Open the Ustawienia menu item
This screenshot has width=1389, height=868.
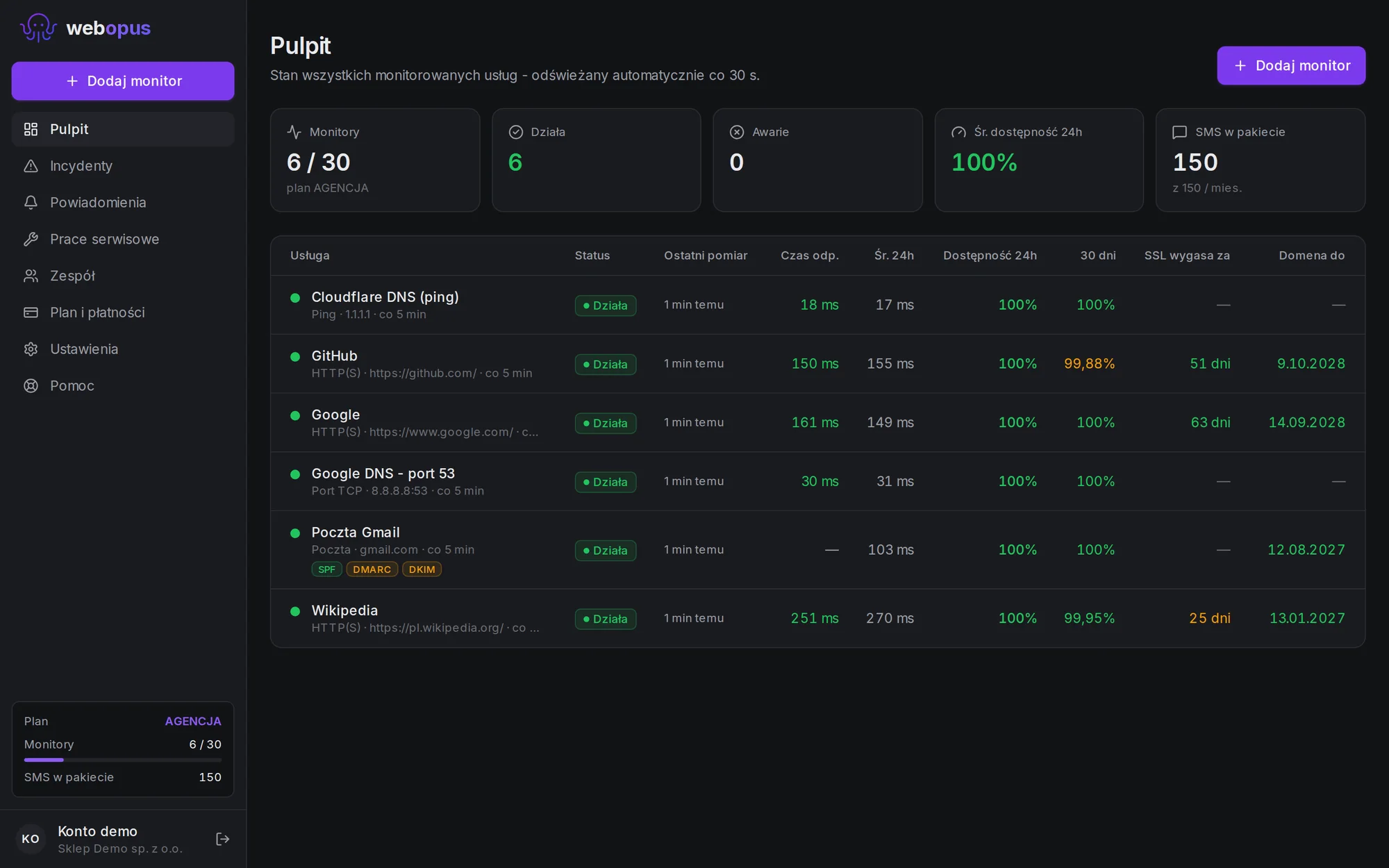click(x=123, y=349)
